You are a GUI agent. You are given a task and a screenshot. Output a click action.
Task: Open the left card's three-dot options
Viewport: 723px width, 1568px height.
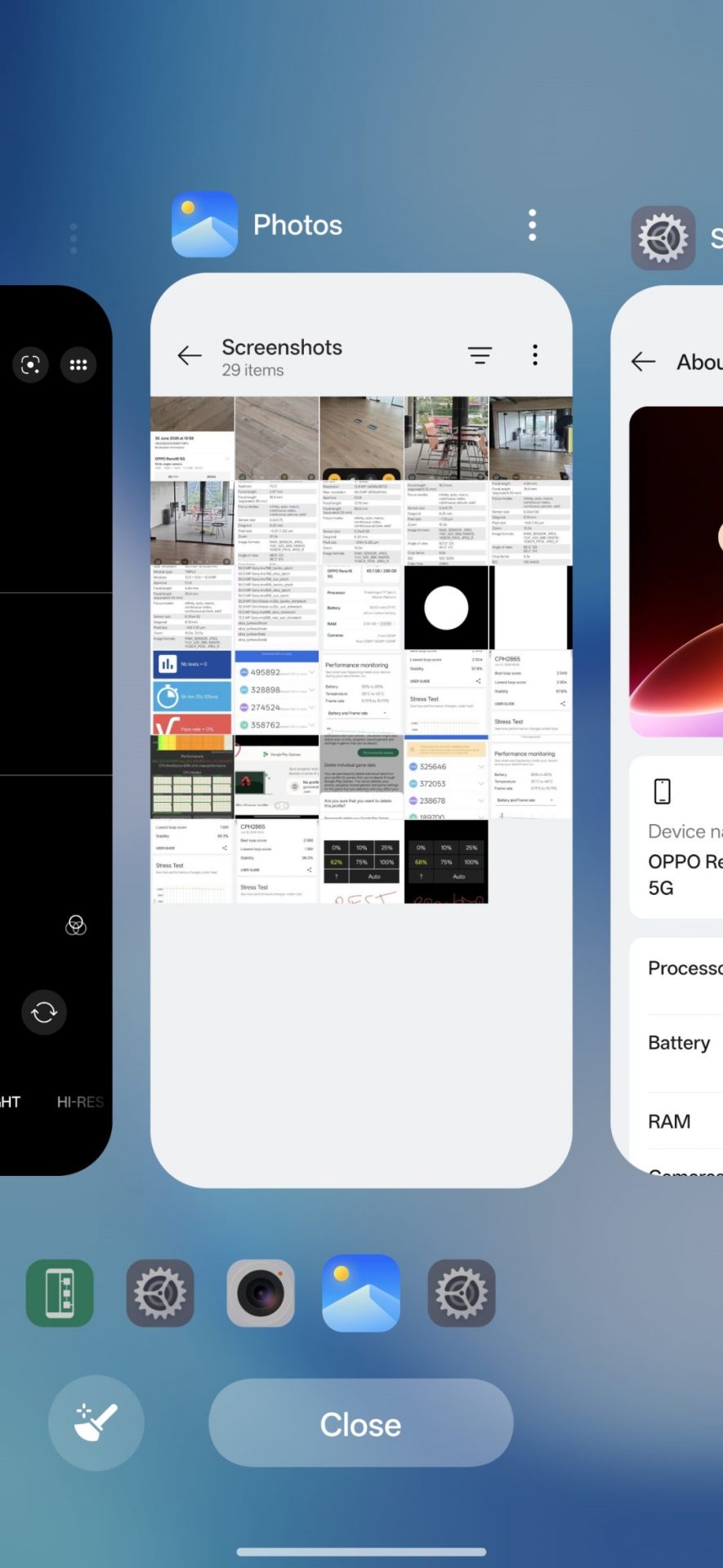[74, 238]
